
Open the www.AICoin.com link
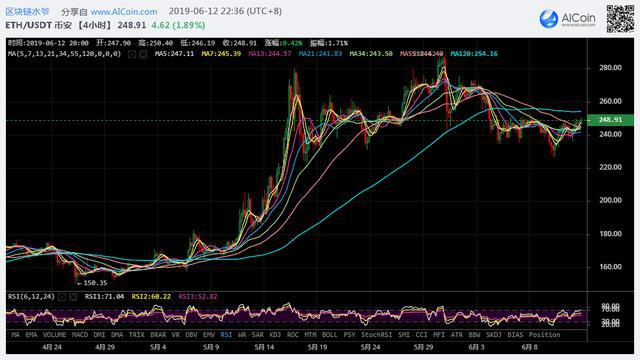click(124, 12)
